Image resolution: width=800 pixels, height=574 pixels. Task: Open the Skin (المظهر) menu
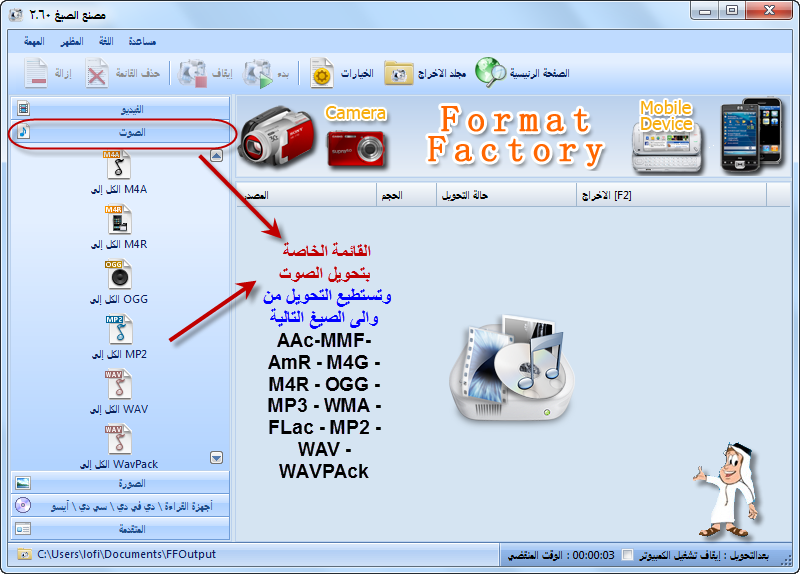click(72, 41)
